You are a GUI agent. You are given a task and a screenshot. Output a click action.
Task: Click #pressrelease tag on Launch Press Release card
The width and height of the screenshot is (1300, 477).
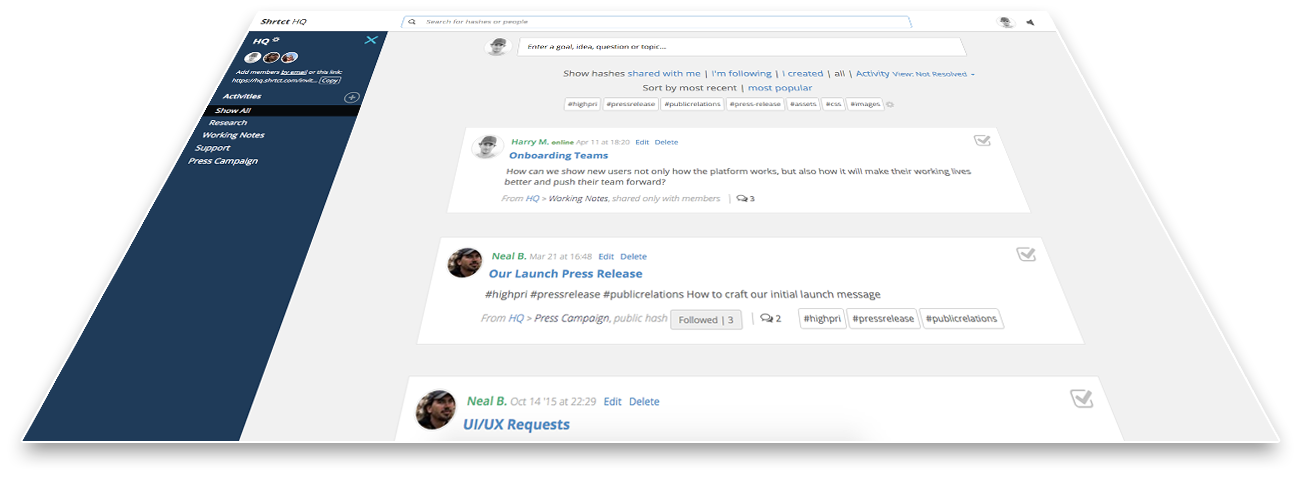[883, 319]
